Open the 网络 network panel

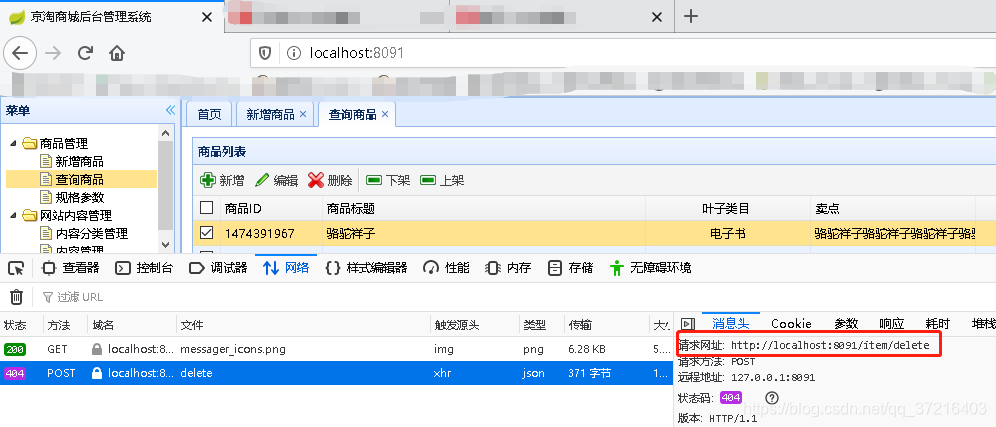(x=286, y=268)
